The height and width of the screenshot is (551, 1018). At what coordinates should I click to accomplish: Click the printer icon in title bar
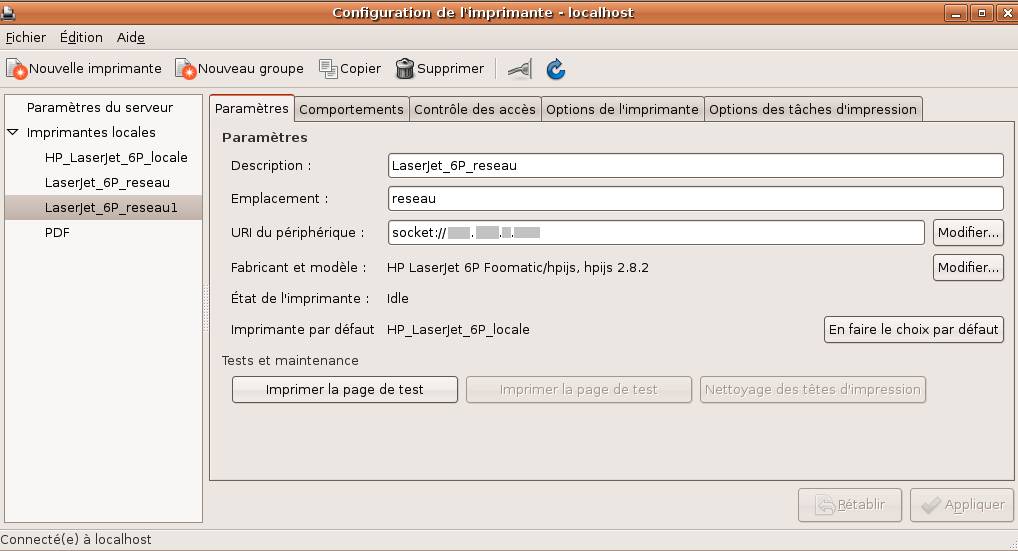point(10,12)
